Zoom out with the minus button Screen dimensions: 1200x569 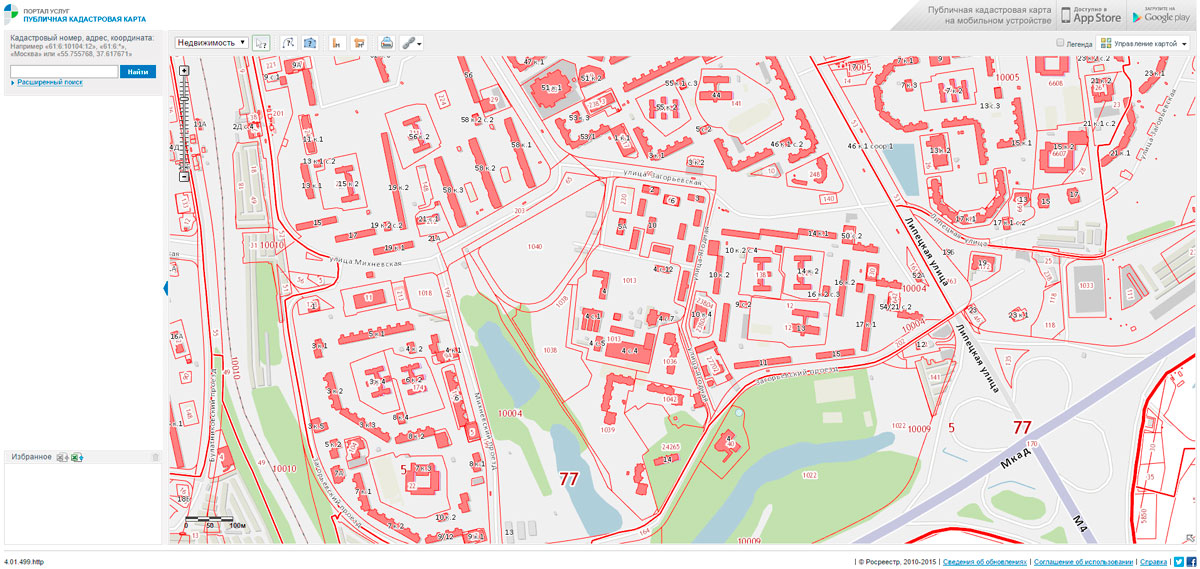(184, 177)
